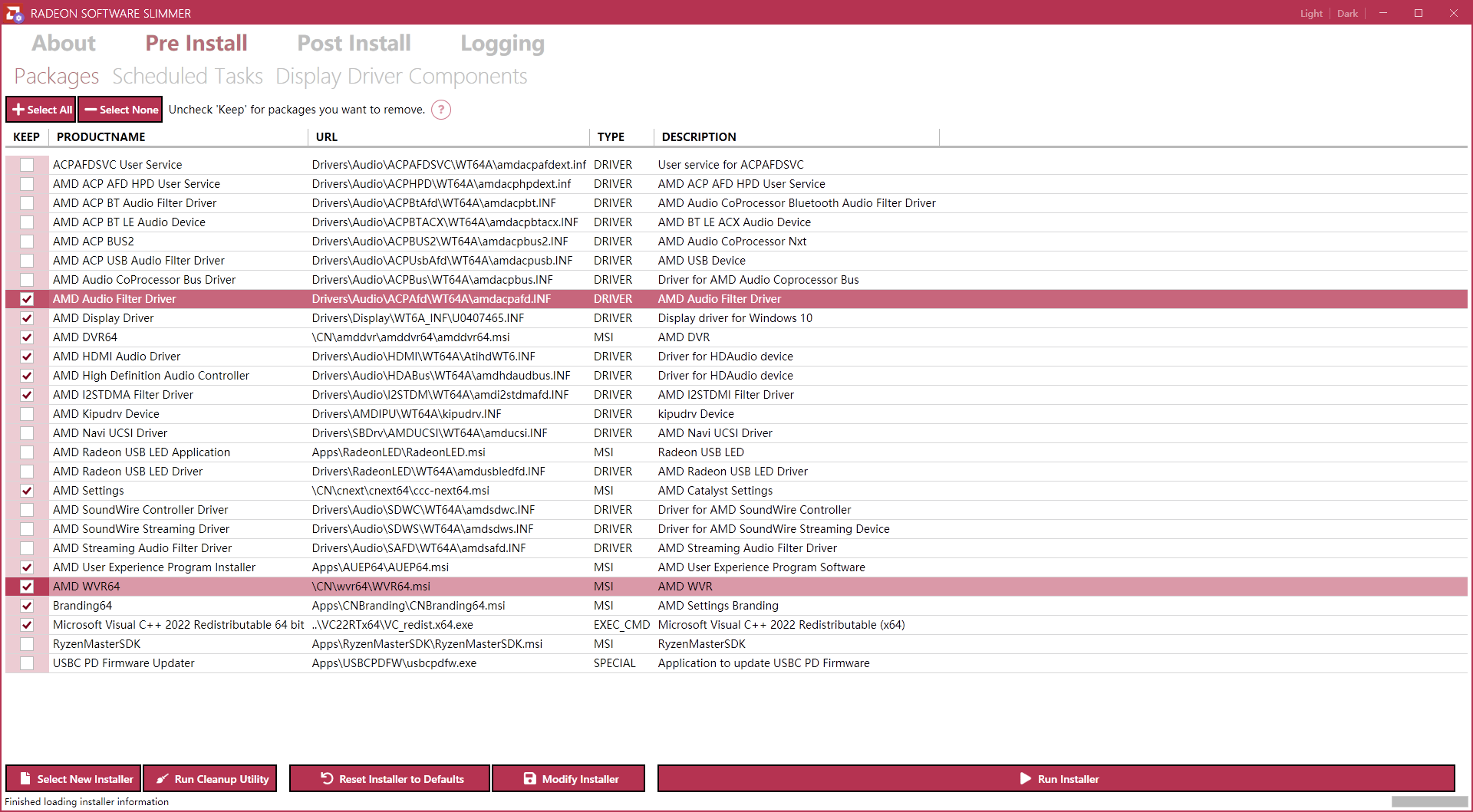The image size is (1473, 812).
Task: Click 'AMD Radeon USB LED Driver' product name
Action: [x=128, y=472]
